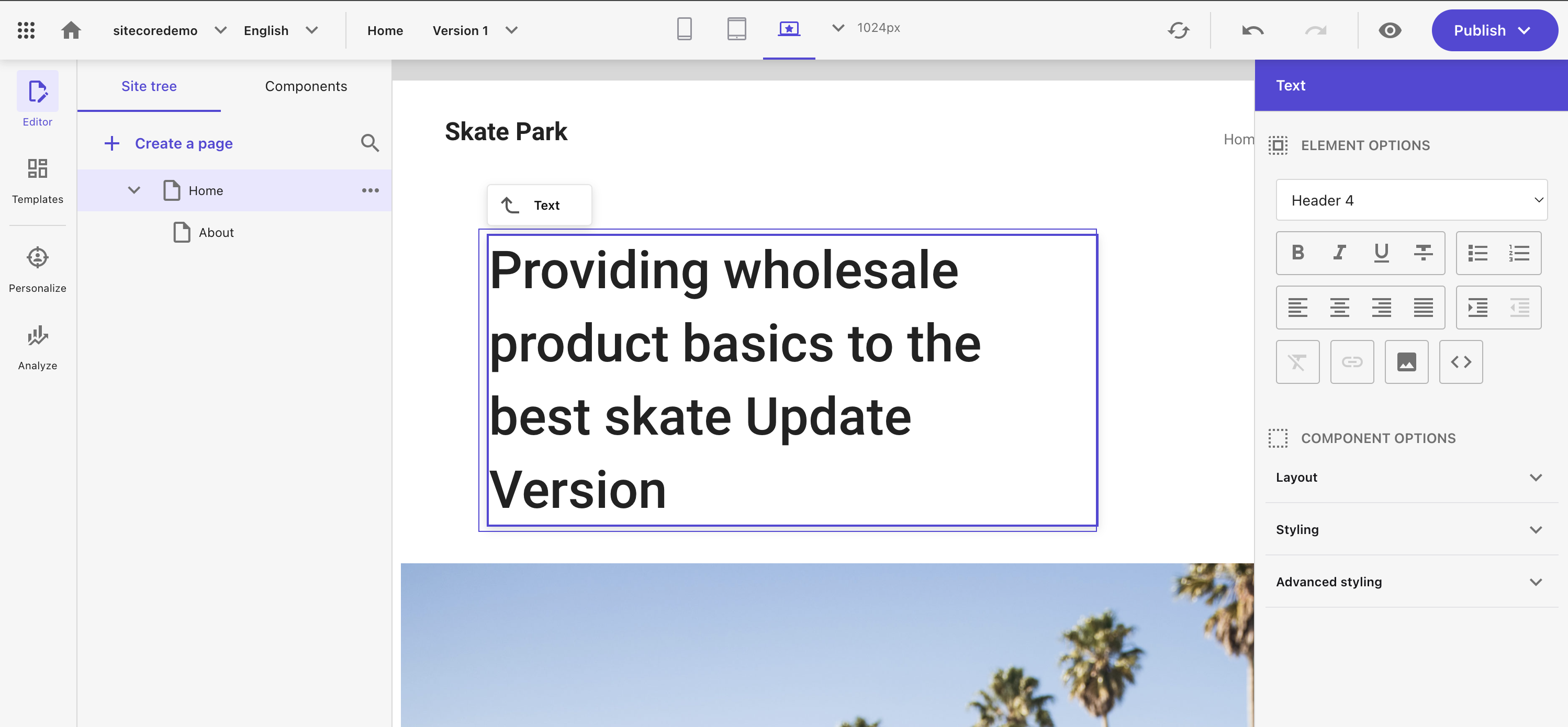Open the Analyze sidebar section
Screen dimensions: 1568x727
click(38, 348)
